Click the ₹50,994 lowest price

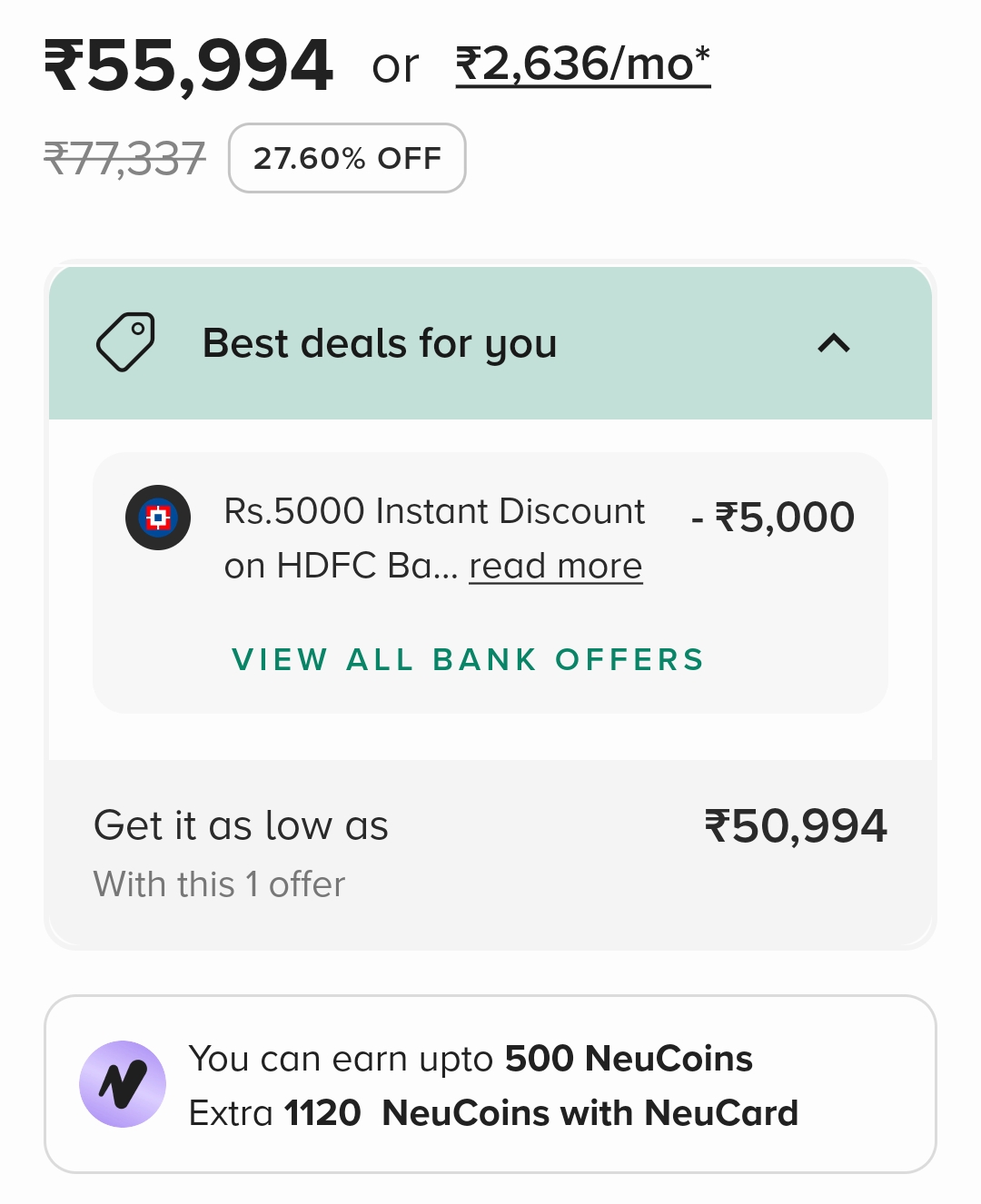[796, 826]
